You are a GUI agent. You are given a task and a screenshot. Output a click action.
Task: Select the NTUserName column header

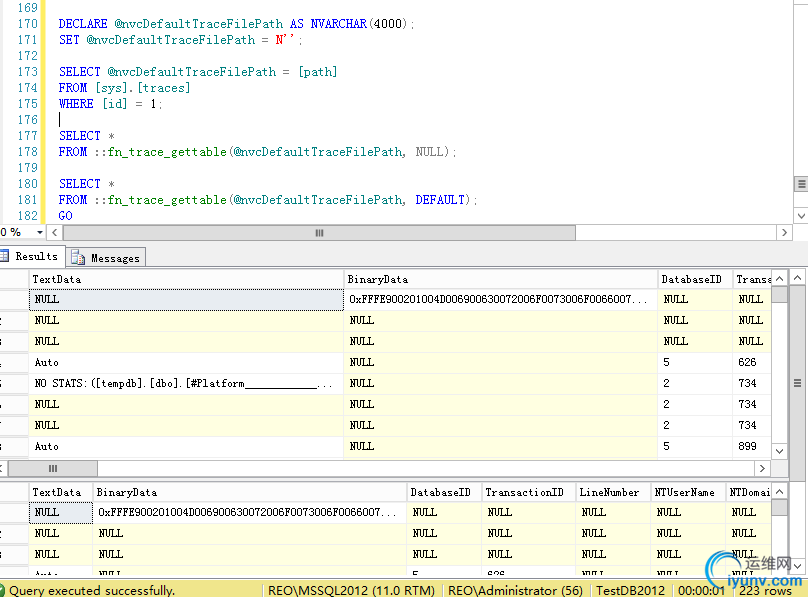[x=688, y=492]
